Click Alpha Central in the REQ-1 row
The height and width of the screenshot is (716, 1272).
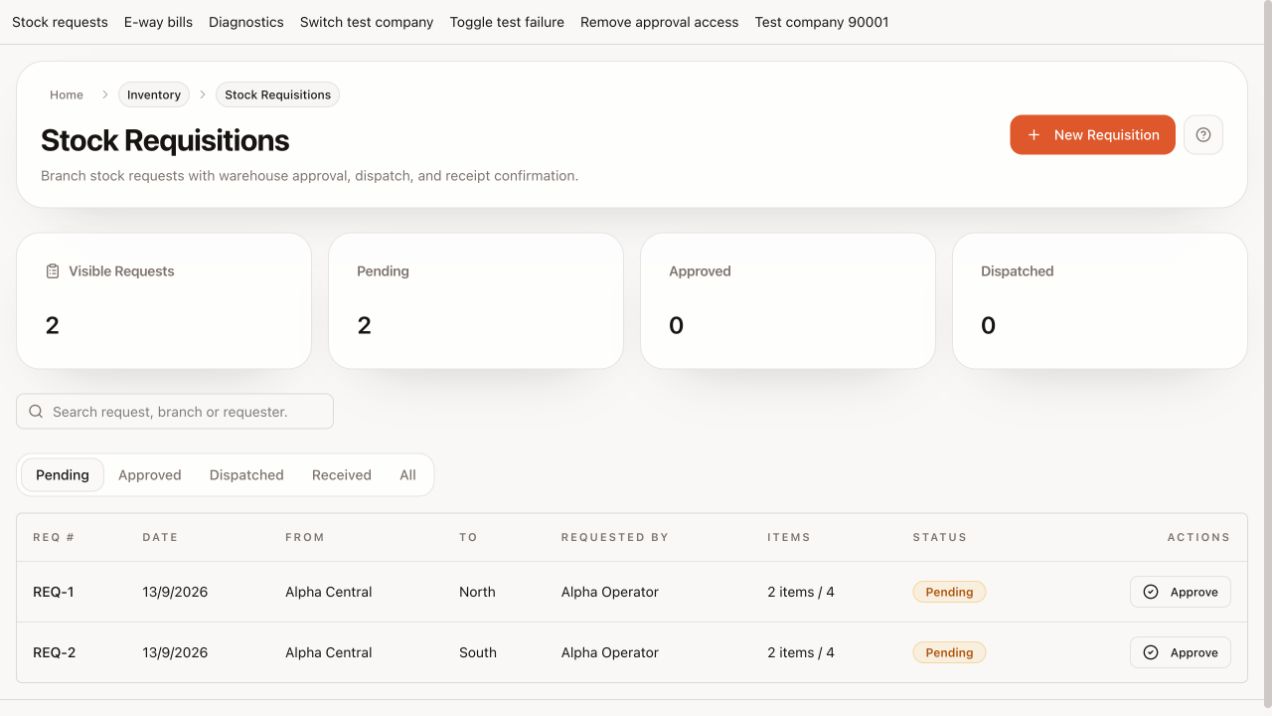[x=329, y=592]
